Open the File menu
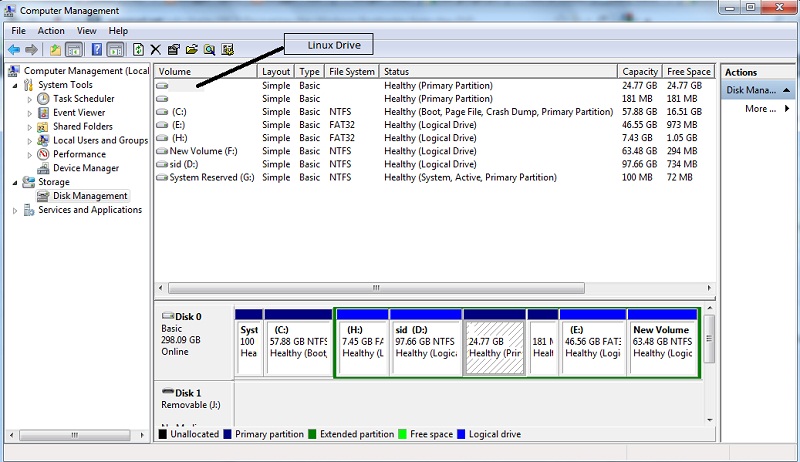This screenshot has width=800, height=462. (x=18, y=31)
